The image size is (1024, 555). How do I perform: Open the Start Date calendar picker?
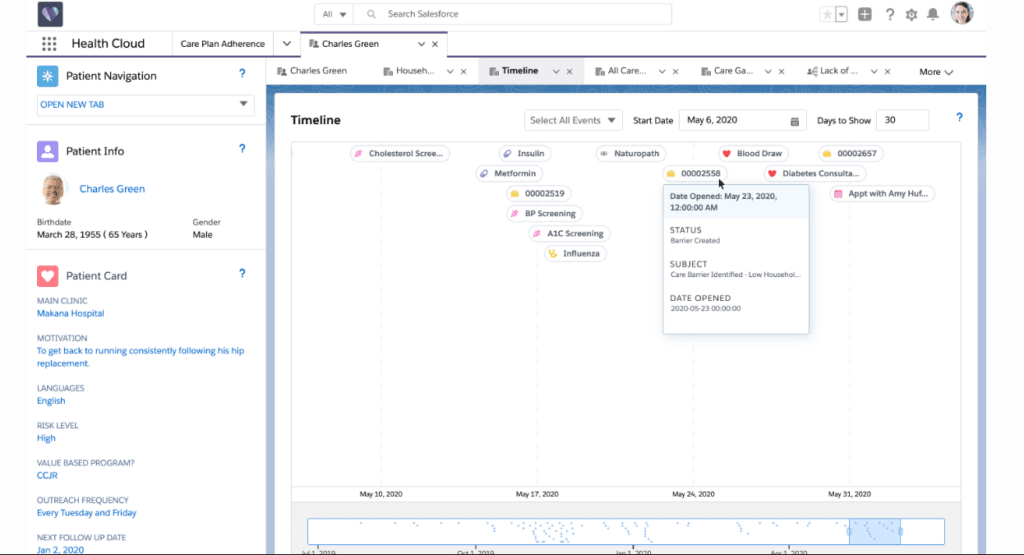795,121
